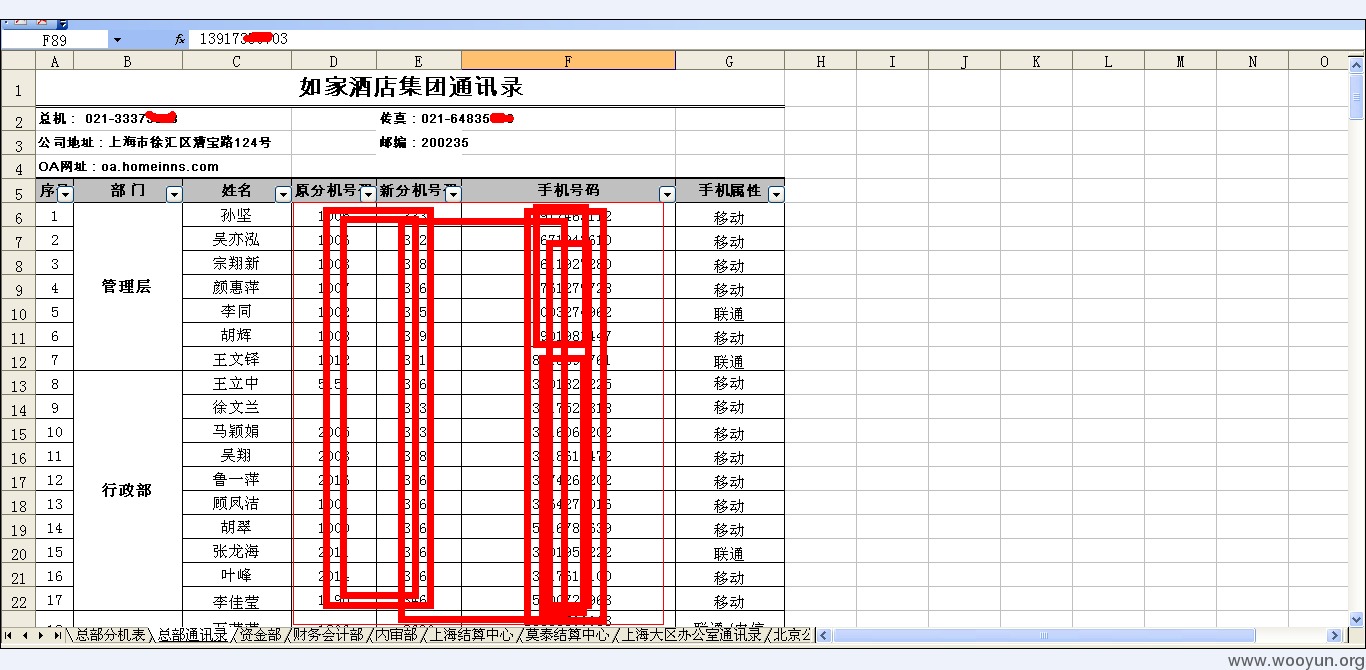
Task: Click merged 行政部 department cell
Action: pyautogui.click(x=128, y=491)
